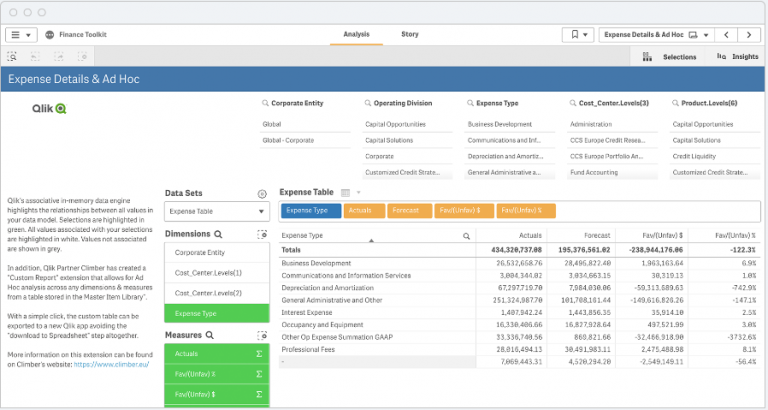
Task: Switch to the Analysis tab
Action: coord(356,34)
